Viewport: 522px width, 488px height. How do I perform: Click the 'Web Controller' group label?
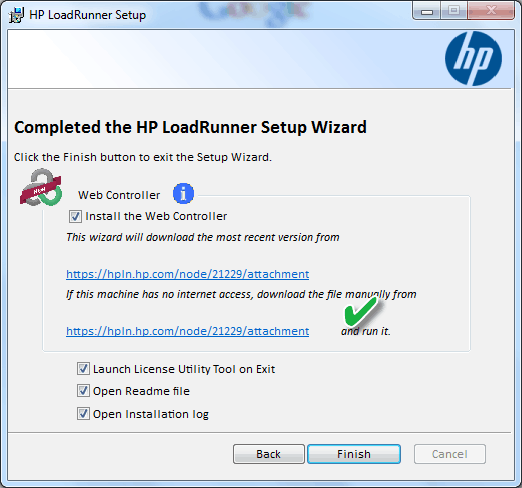tap(119, 195)
